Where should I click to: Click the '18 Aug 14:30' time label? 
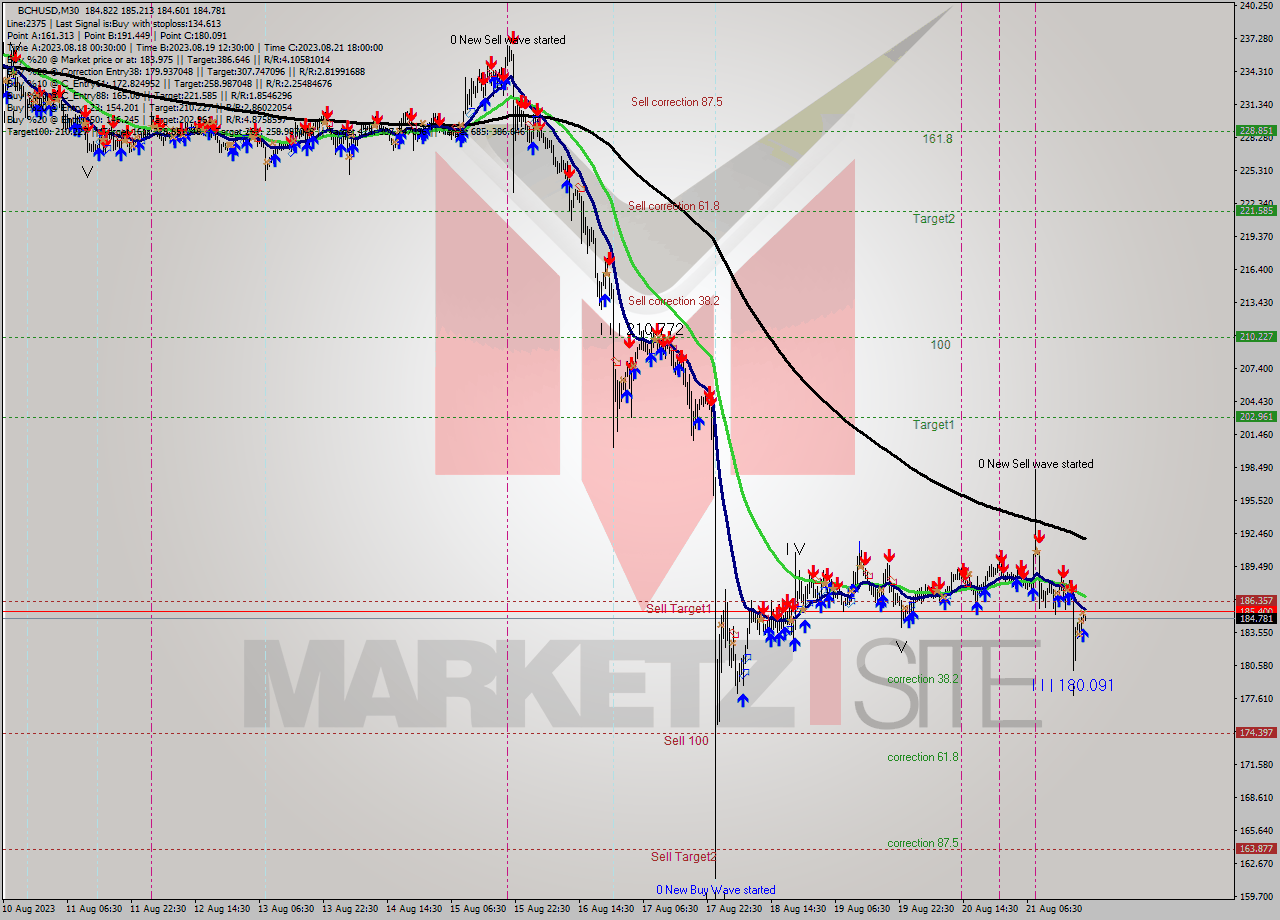798,909
